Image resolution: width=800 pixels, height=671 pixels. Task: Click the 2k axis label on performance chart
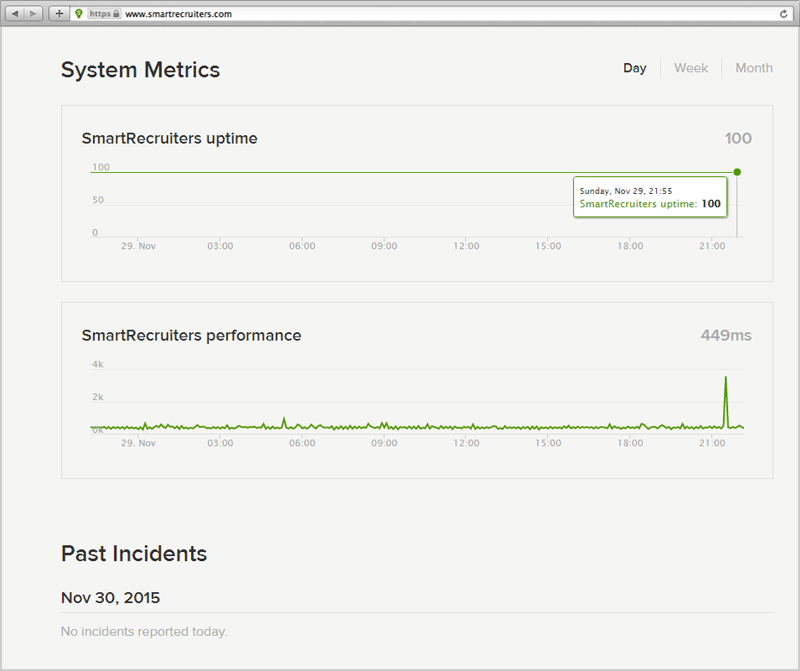point(97,397)
